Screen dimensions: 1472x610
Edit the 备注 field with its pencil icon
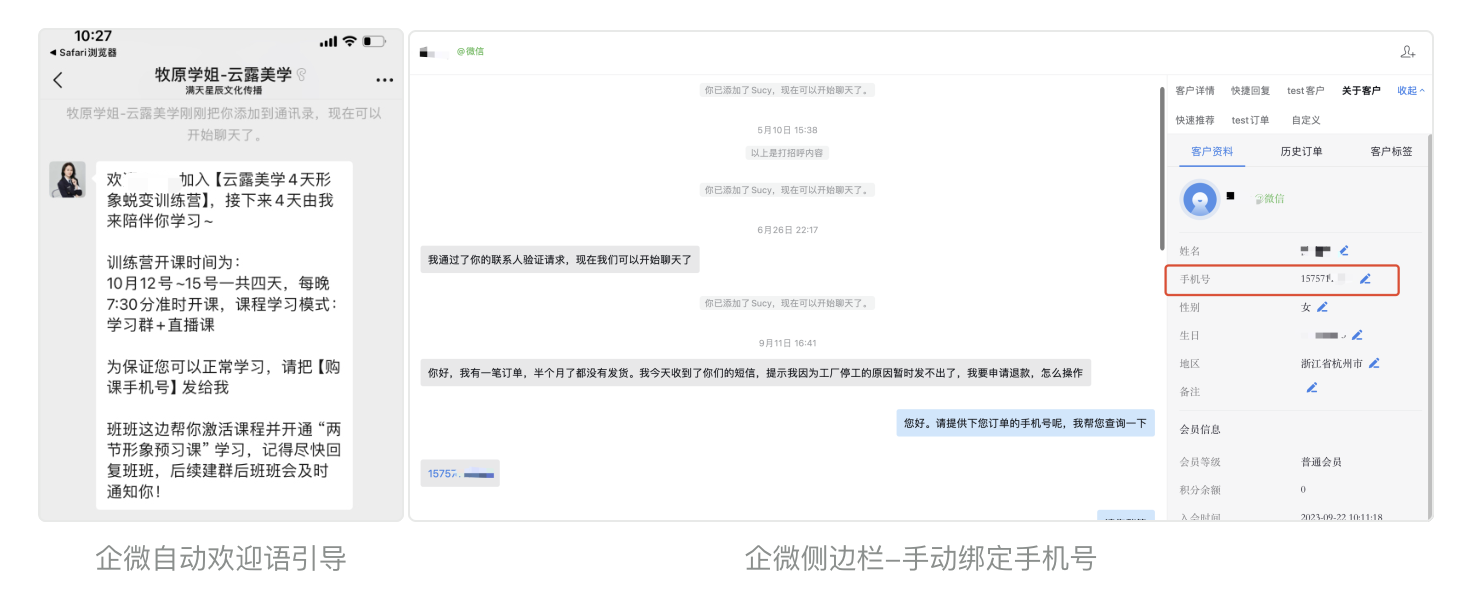tap(1312, 388)
